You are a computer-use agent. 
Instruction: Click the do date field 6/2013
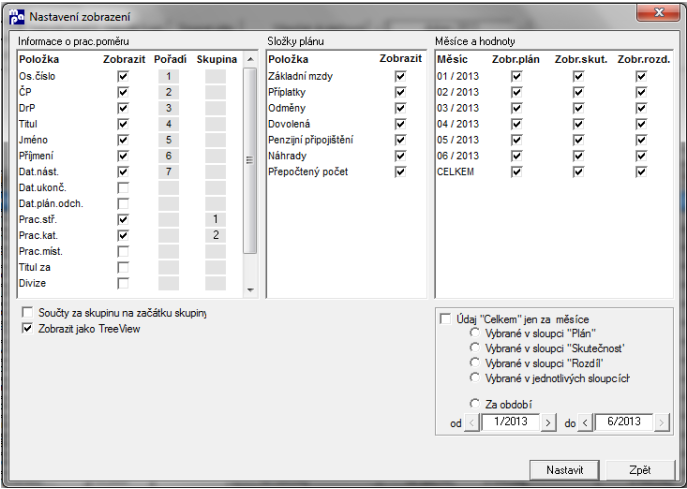[624, 422]
